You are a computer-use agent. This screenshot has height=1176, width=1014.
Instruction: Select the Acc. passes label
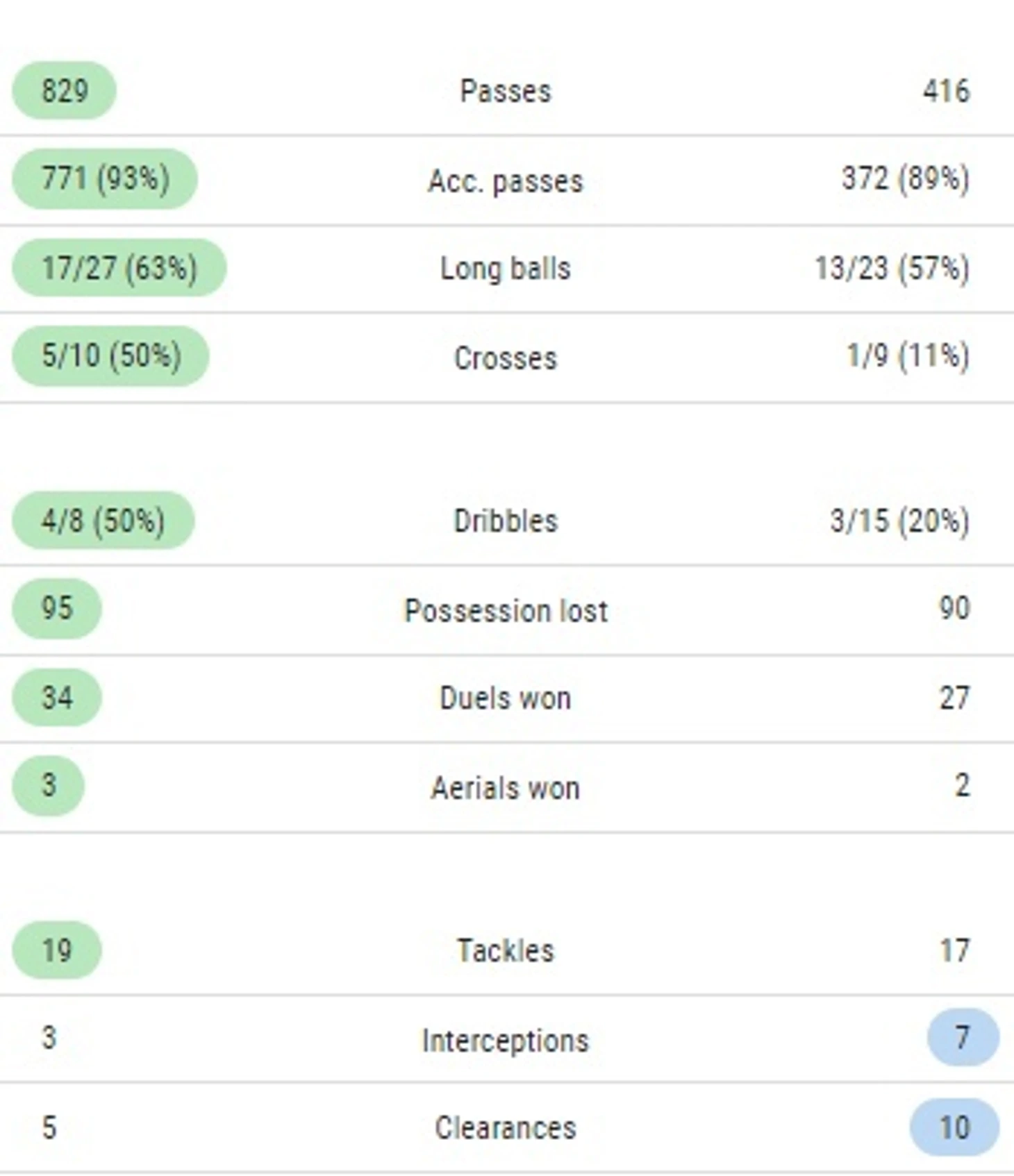click(506, 181)
